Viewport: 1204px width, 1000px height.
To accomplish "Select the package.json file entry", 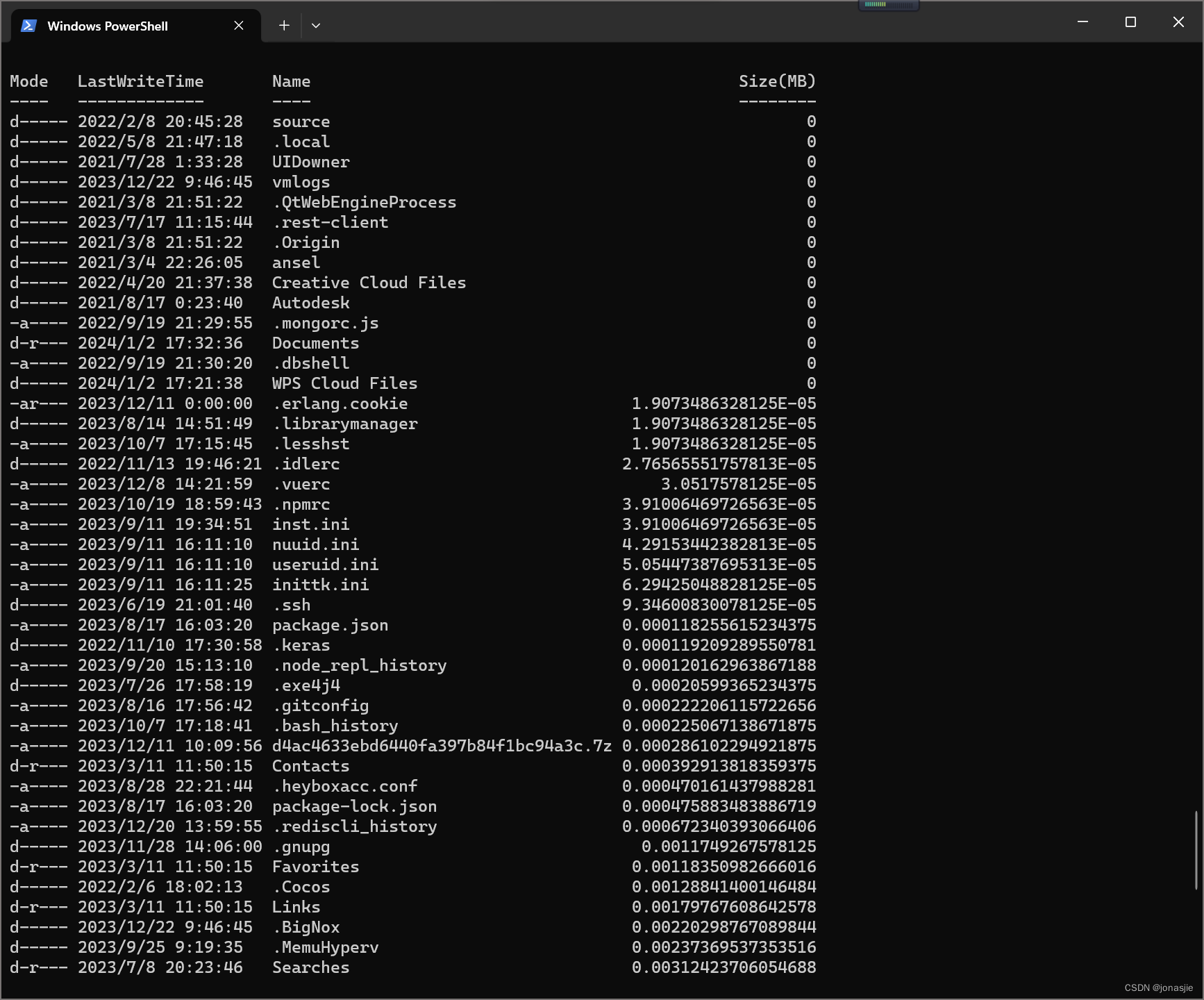I will click(x=330, y=625).
